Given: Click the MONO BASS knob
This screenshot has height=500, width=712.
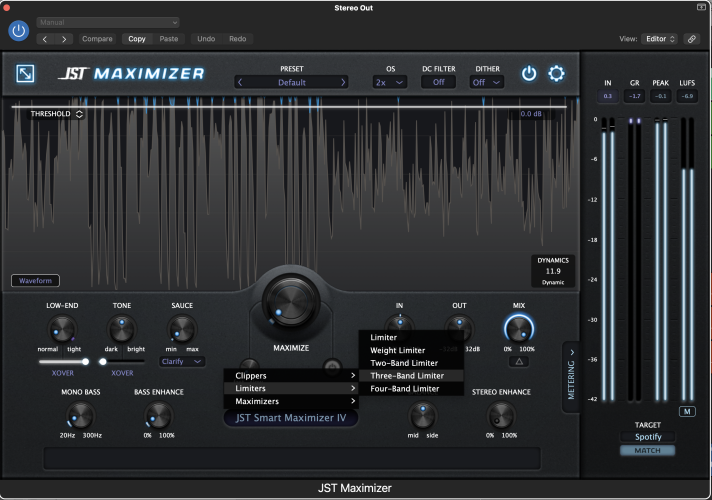Looking at the screenshot, I should pos(81,416).
